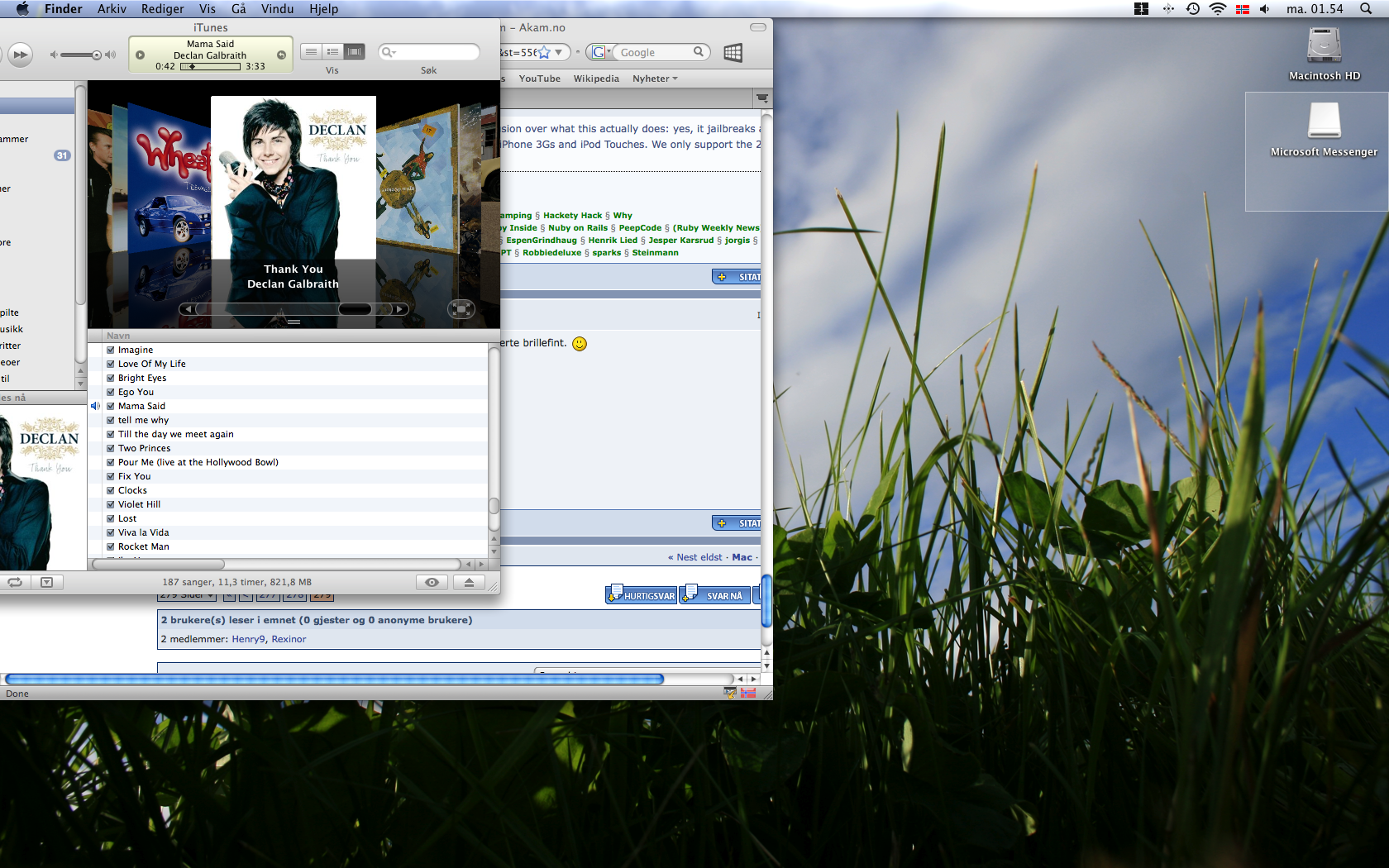Image resolution: width=1389 pixels, height=868 pixels.
Task: Uncheck the Imagine song checkbox
Action: [111, 350]
